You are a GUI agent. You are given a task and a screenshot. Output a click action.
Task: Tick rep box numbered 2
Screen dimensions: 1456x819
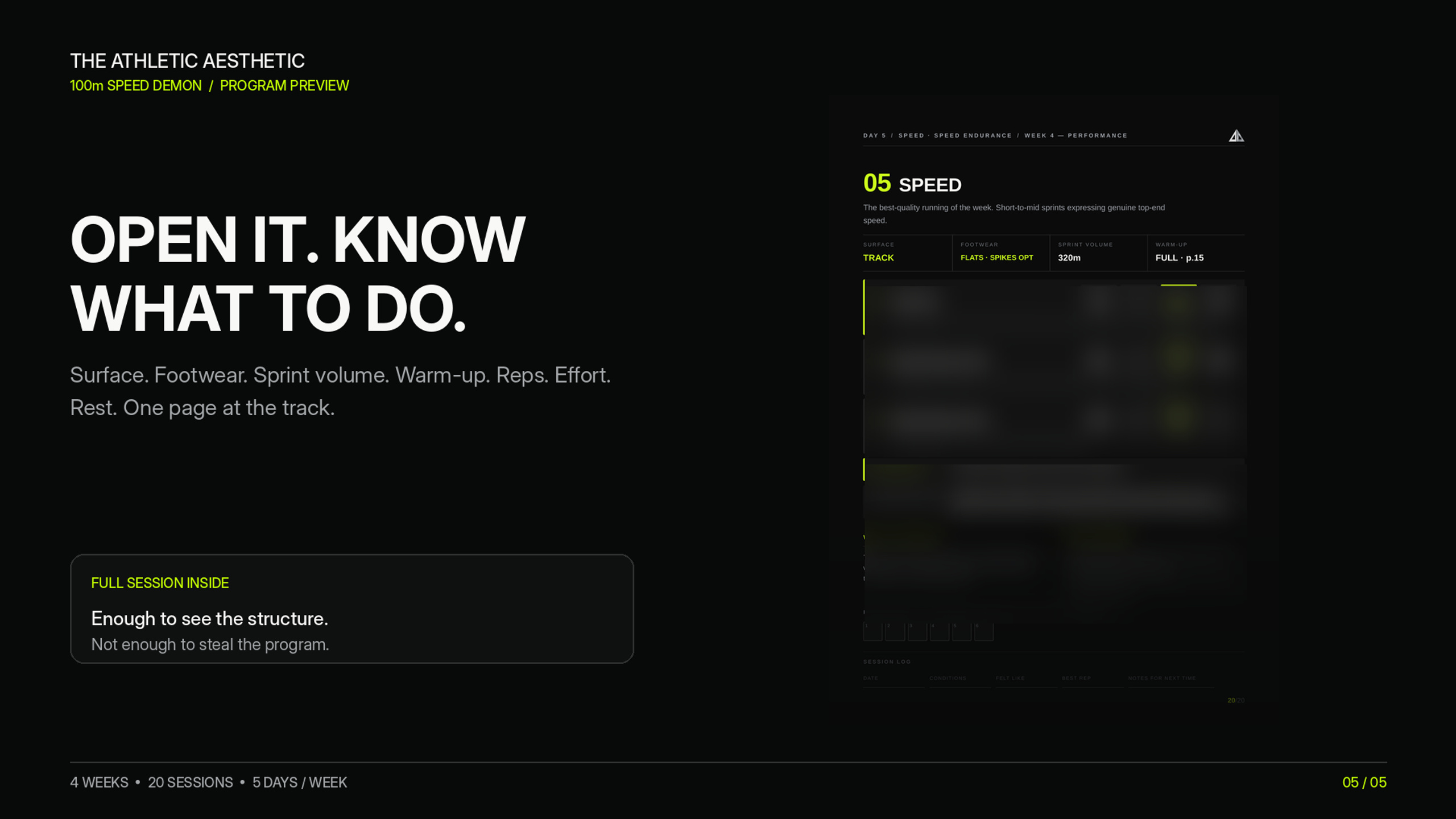point(895,631)
